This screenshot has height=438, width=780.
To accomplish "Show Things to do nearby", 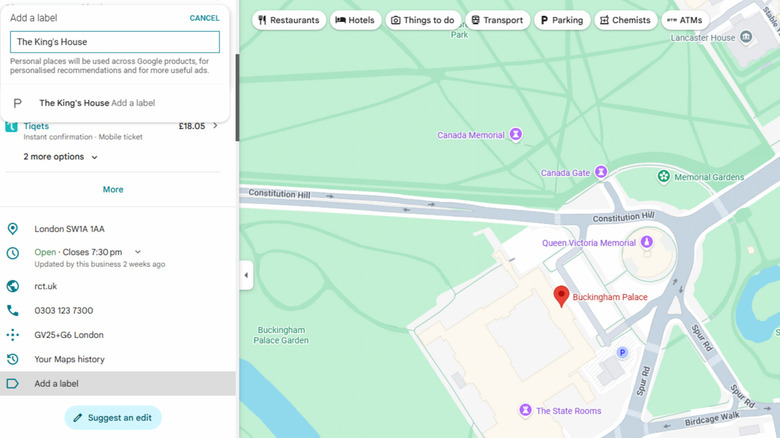I will [x=423, y=20].
